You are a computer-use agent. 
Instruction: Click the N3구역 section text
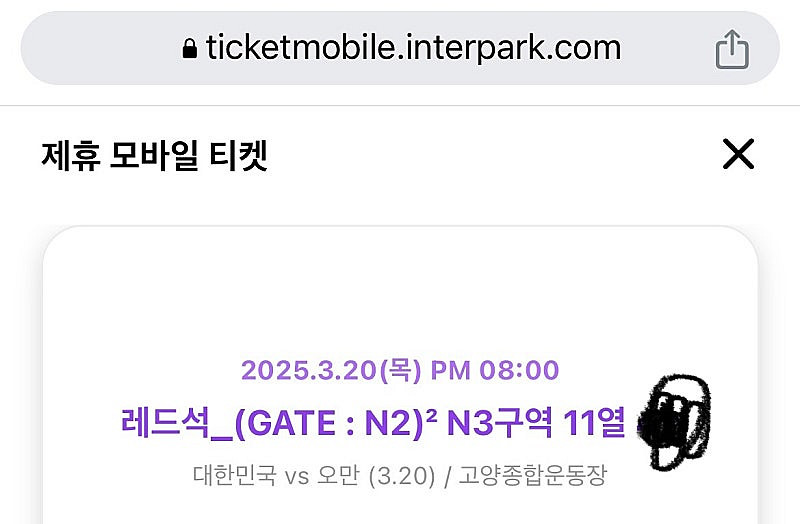coord(499,422)
